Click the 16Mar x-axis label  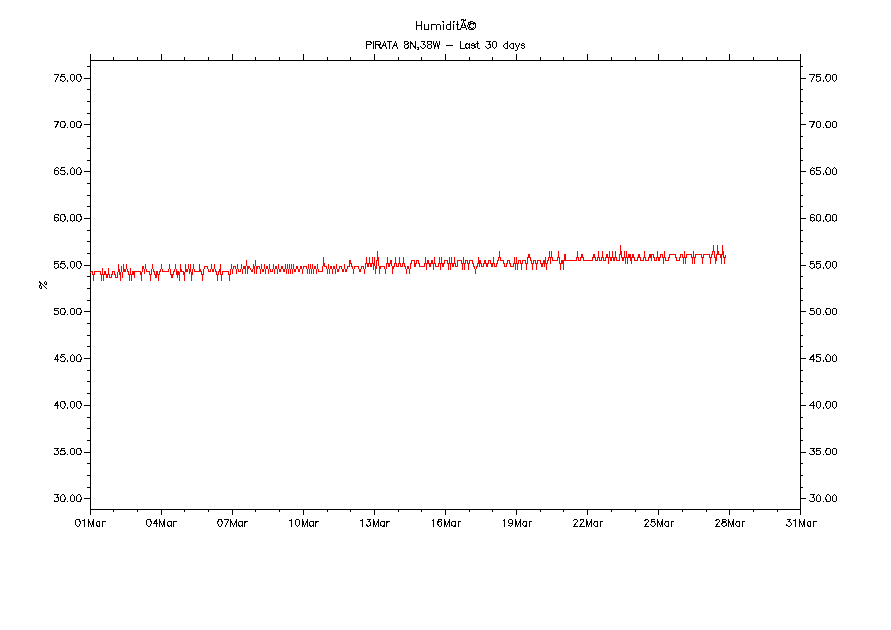point(445,522)
